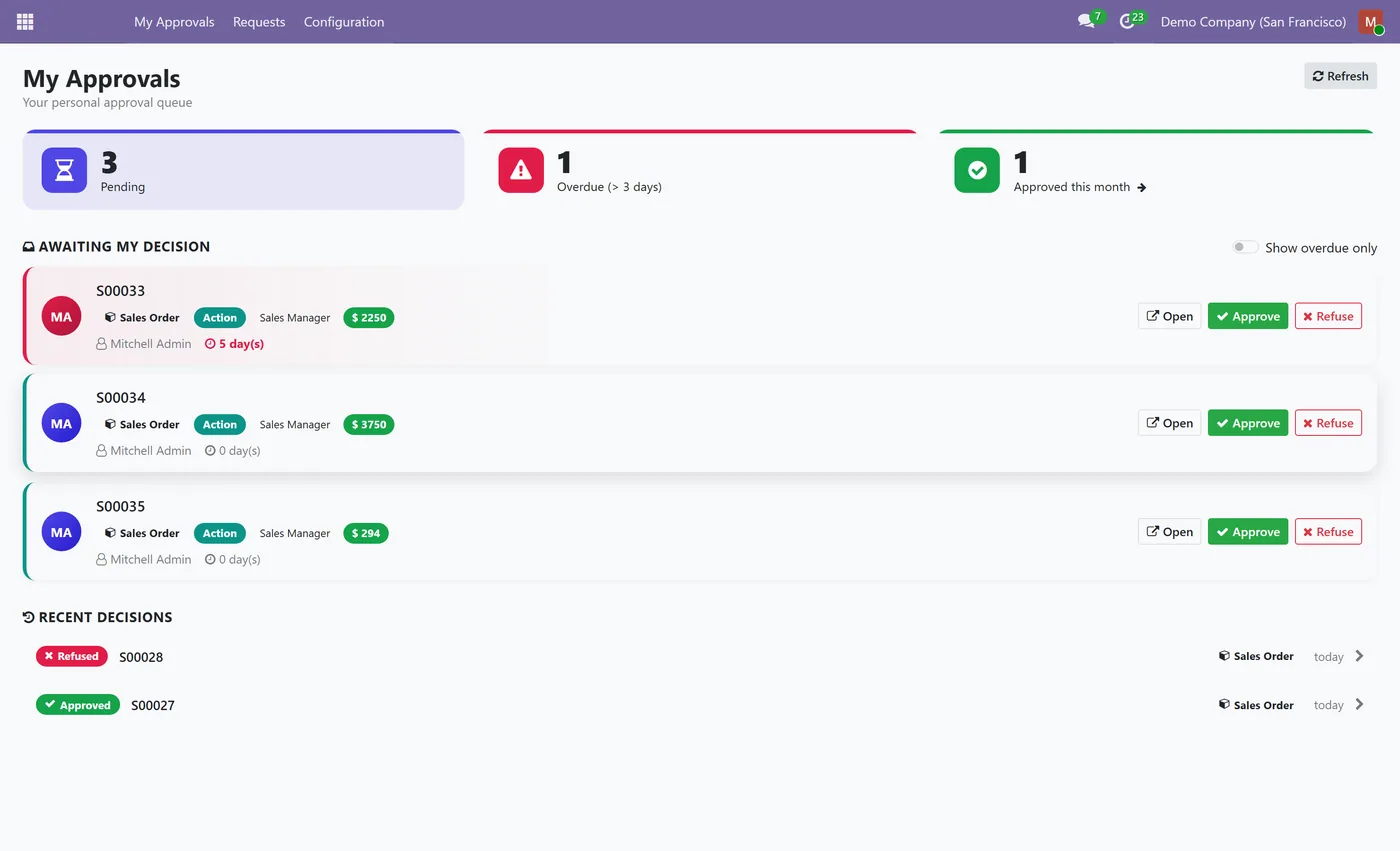
Task: Click the Action badge on S00034
Action: (220, 424)
